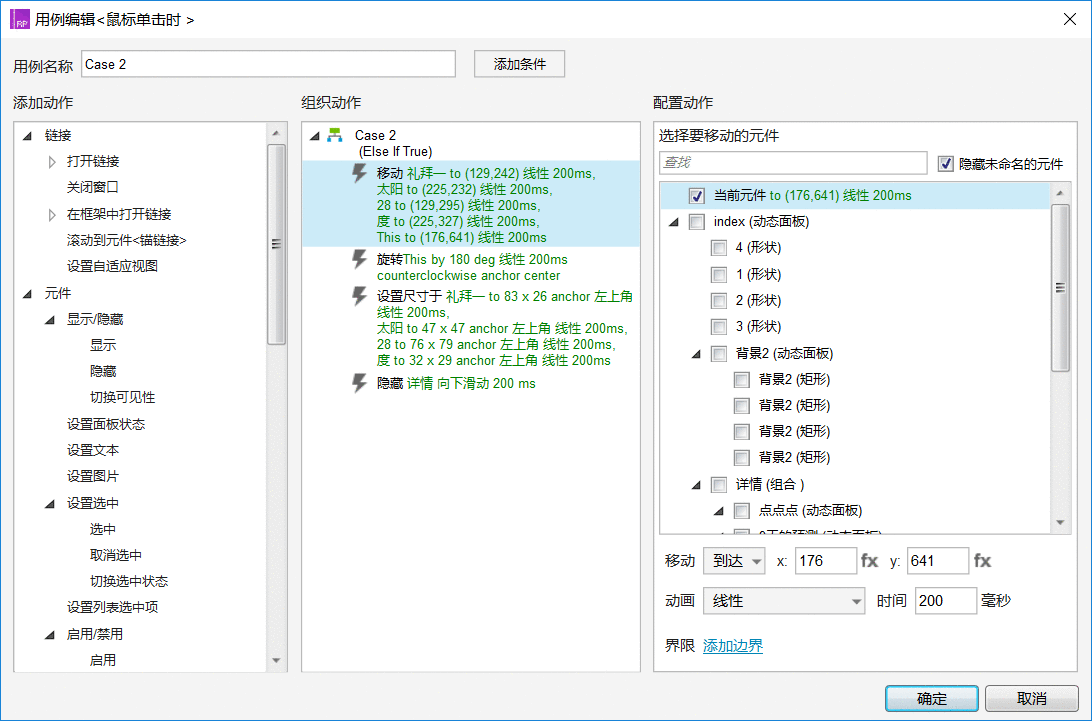Collapse the Case 2 action tree
Viewport: 1092px width, 721px height.
pyautogui.click(x=315, y=136)
